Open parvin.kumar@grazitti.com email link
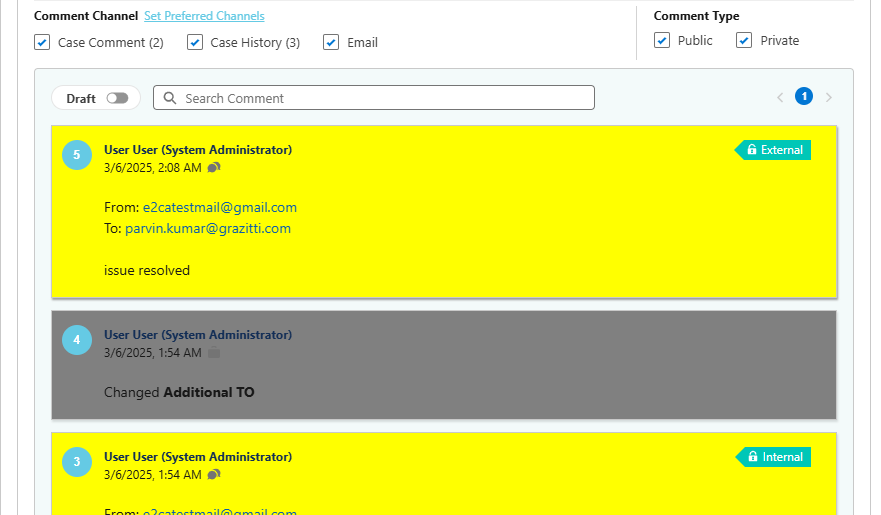Image resolution: width=881 pixels, height=515 pixels. click(208, 229)
